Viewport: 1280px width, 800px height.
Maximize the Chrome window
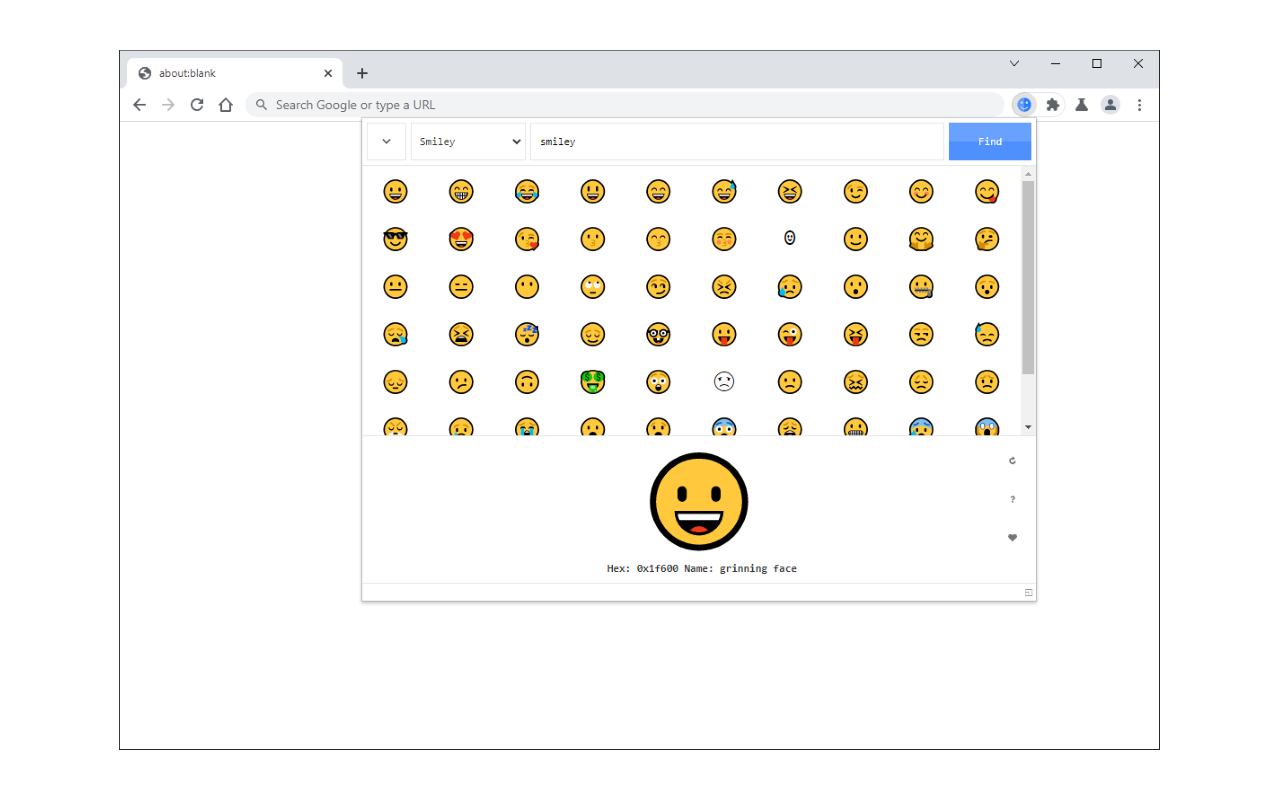(x=1097, y=63)
